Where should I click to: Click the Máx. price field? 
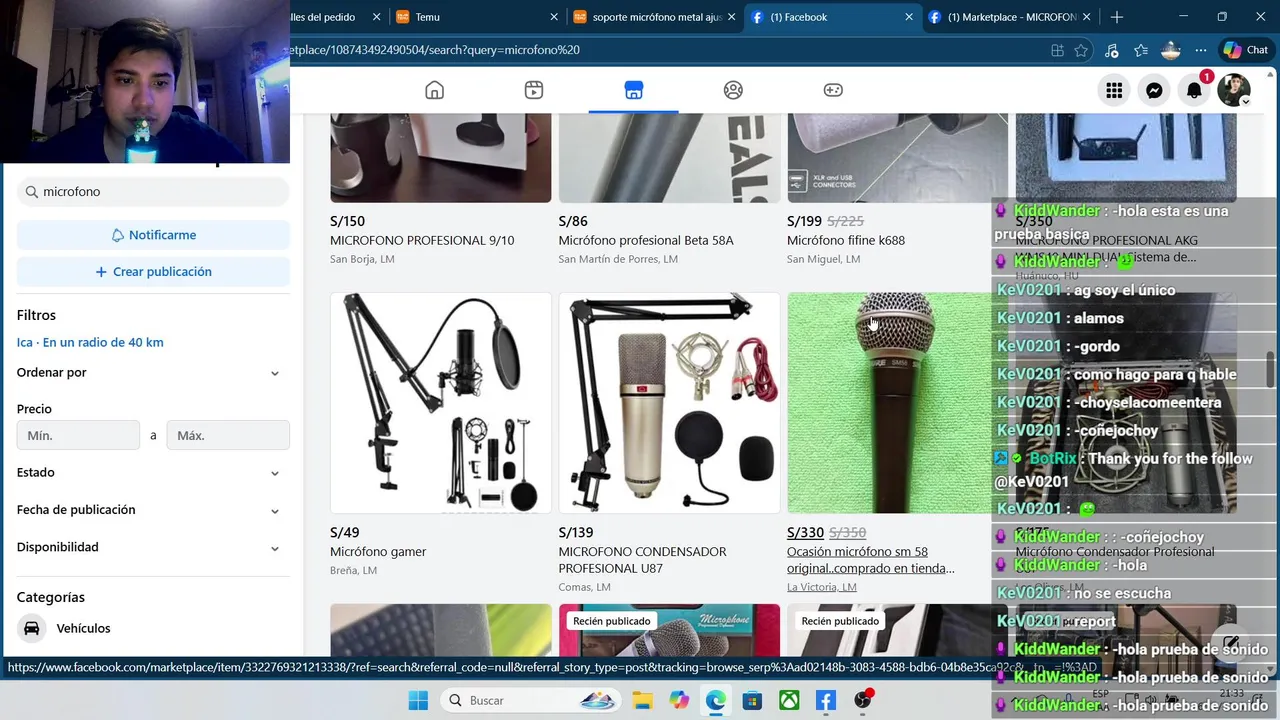coord(228,435)
